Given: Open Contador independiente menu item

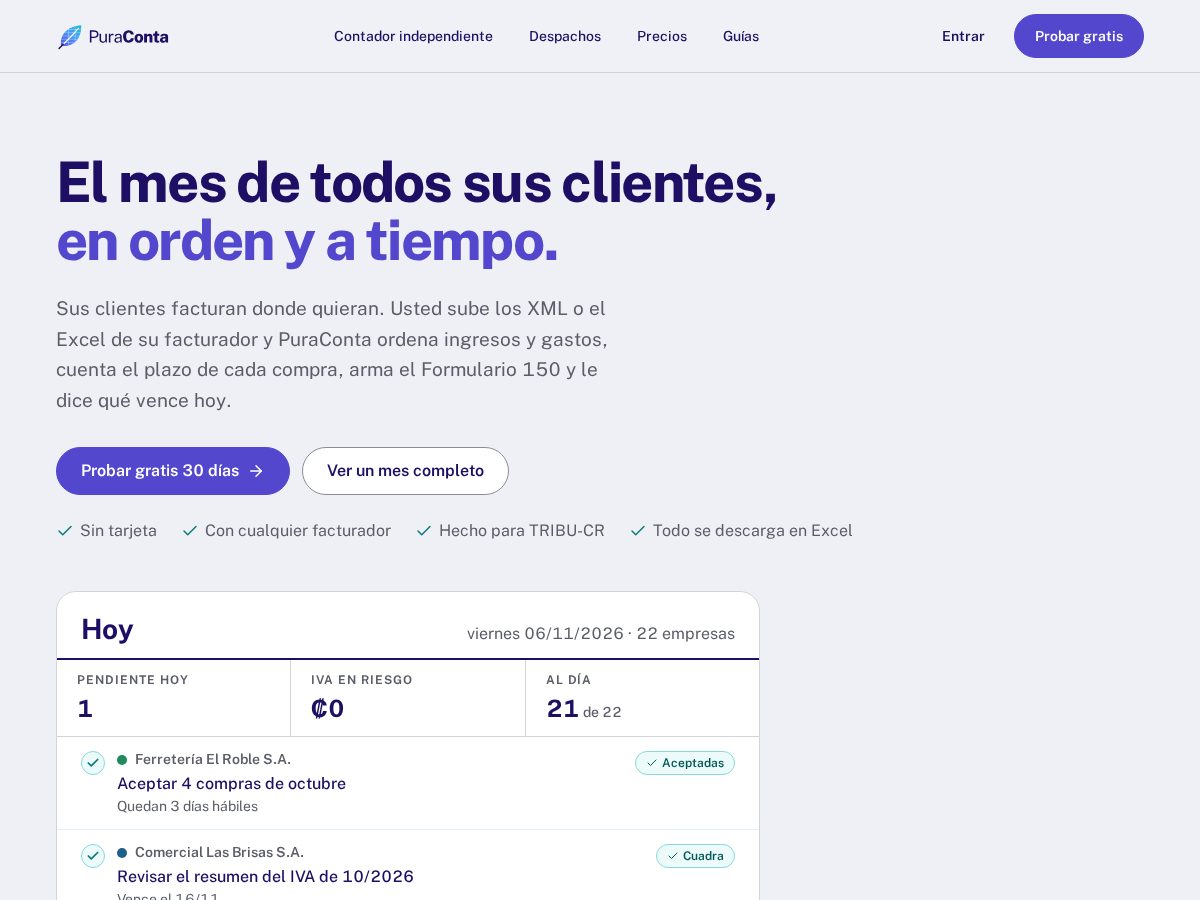Looking at the screenshot, I should (413, 36).
